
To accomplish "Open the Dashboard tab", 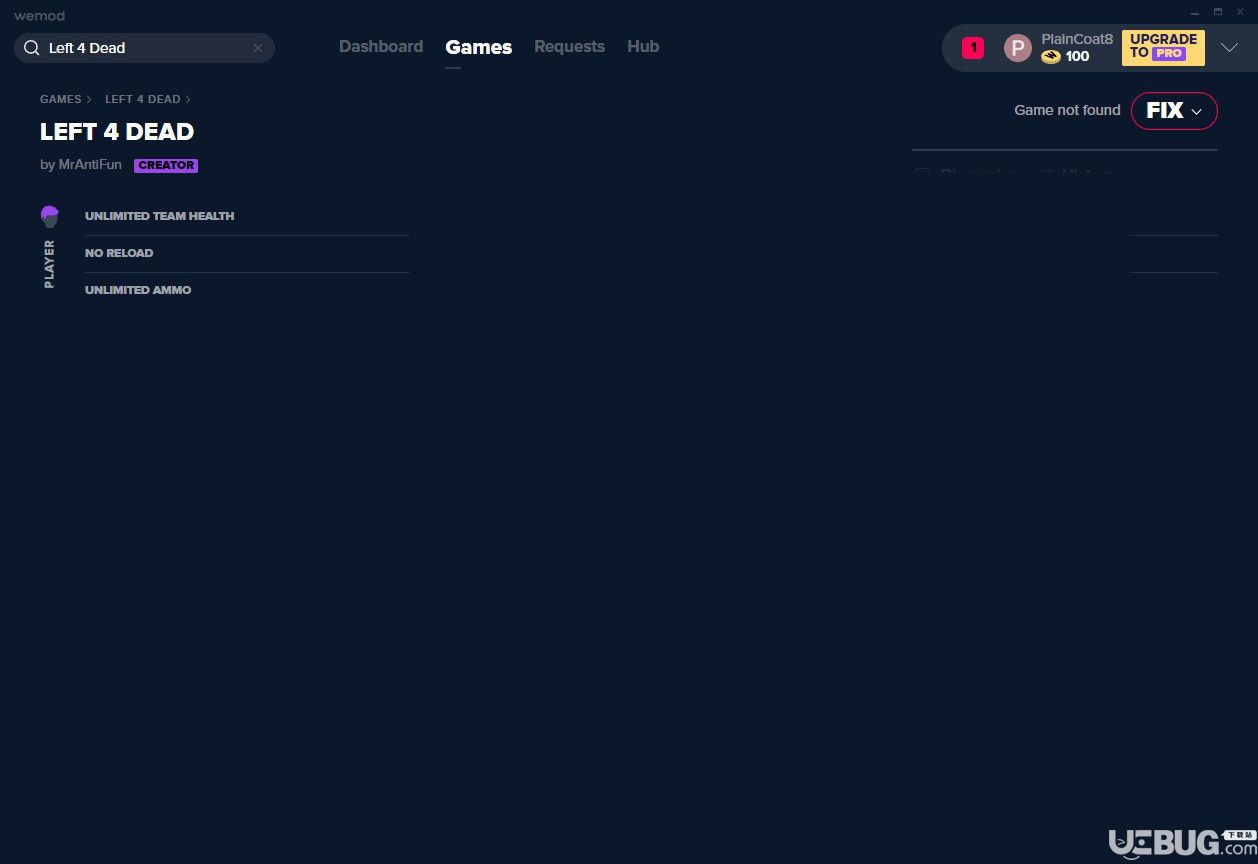I will 381,47.
